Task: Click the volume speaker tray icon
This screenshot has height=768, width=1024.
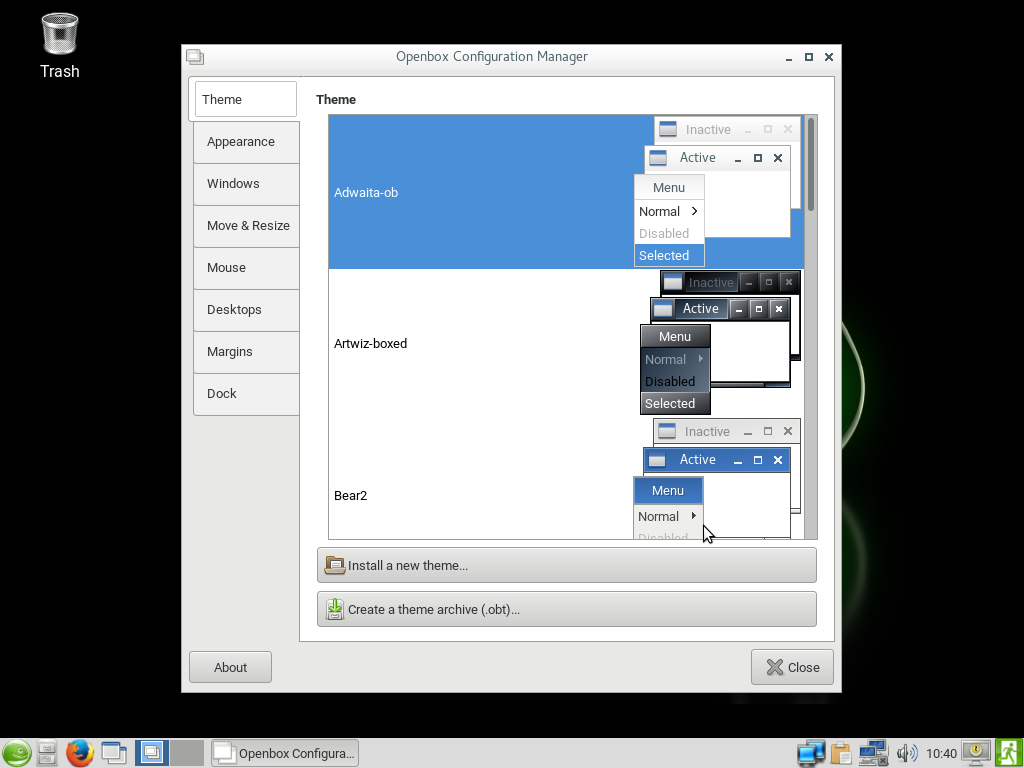Action: 907,753
